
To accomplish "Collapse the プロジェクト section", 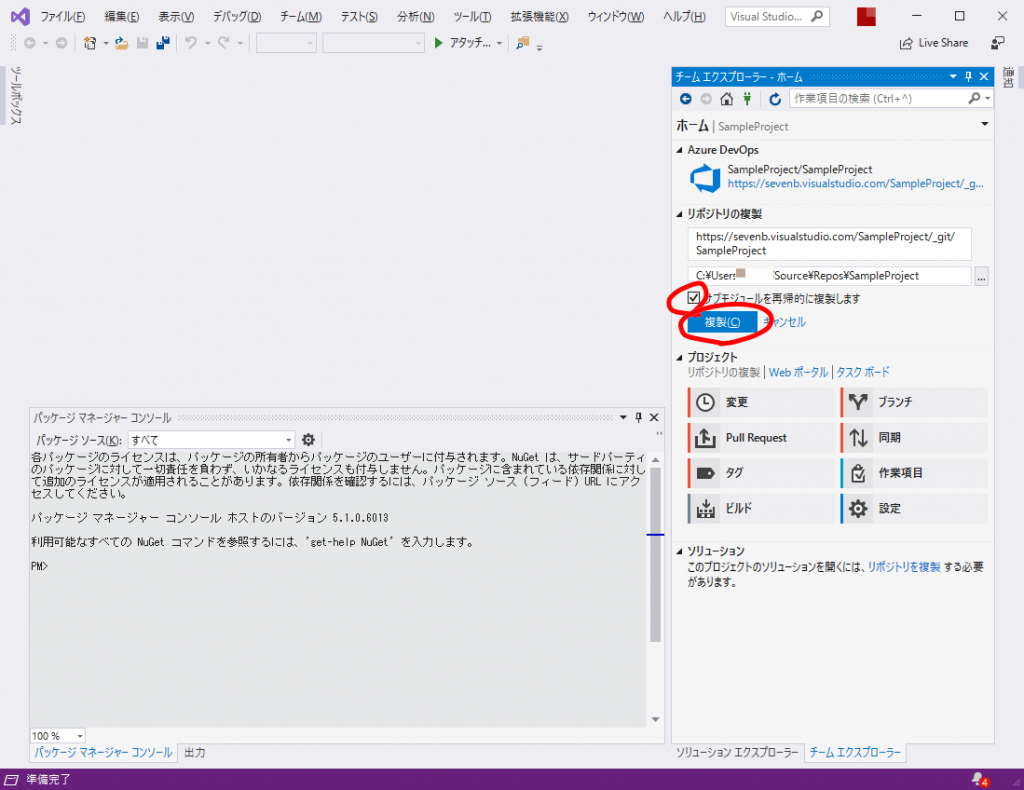I will pos(680,358).
